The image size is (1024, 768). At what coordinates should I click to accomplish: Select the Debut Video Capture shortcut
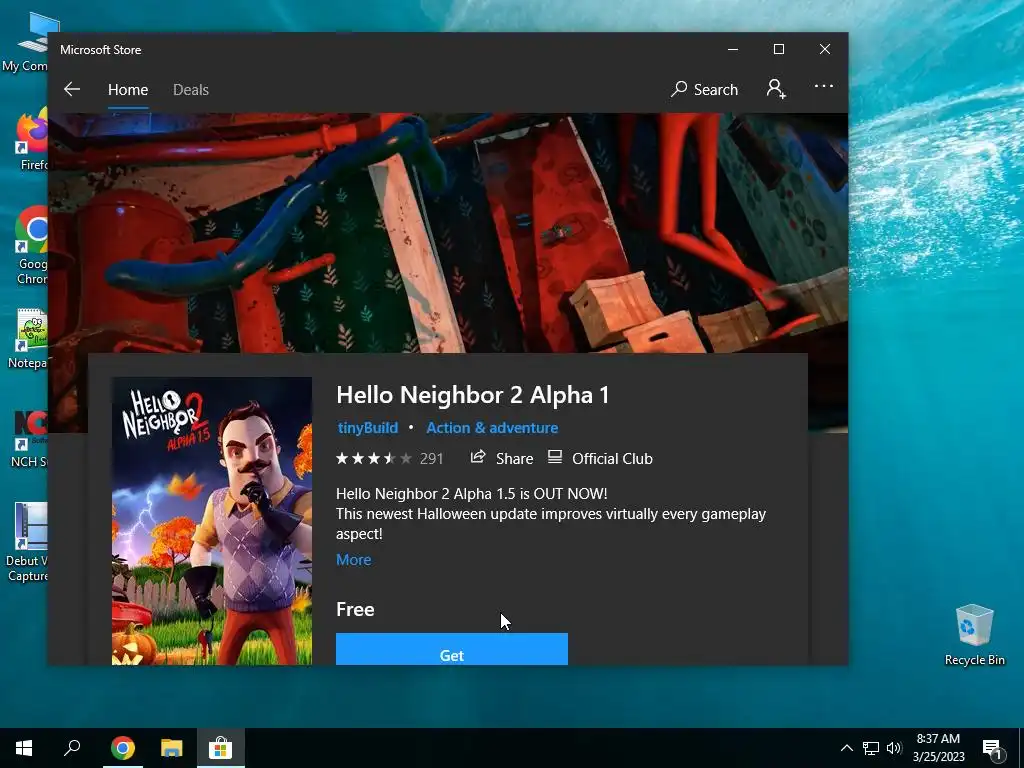tap(26, 542)
